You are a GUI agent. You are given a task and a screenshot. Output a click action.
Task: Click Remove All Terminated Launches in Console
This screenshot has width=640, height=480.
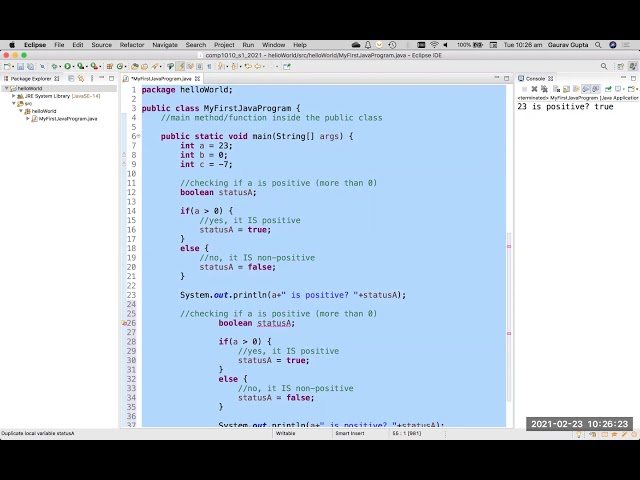[544, 89]
